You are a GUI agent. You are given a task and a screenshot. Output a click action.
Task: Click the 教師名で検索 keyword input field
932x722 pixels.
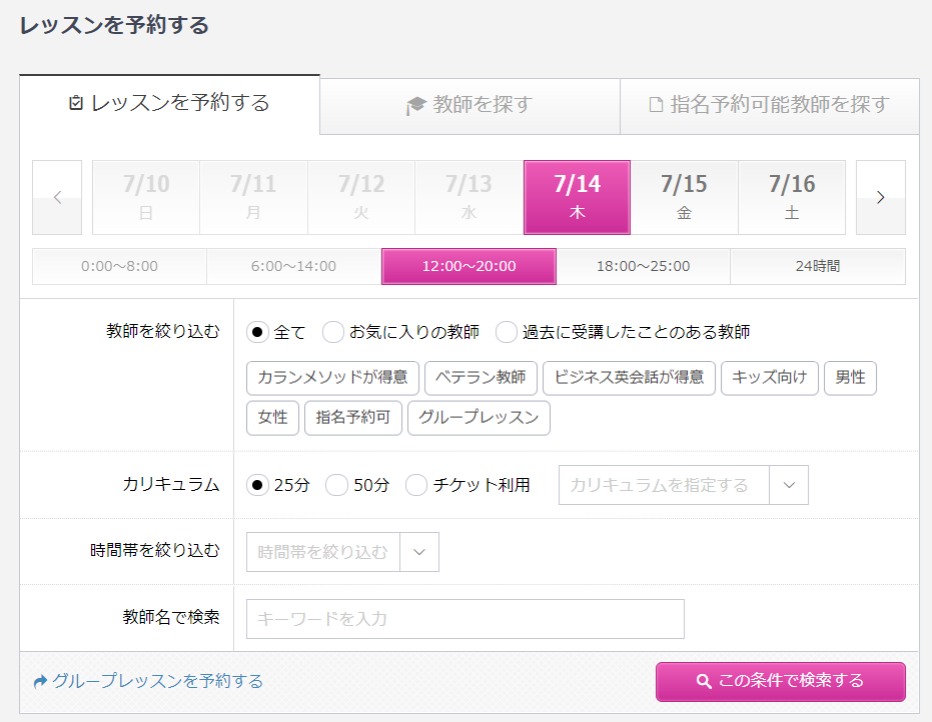(465, 619)
